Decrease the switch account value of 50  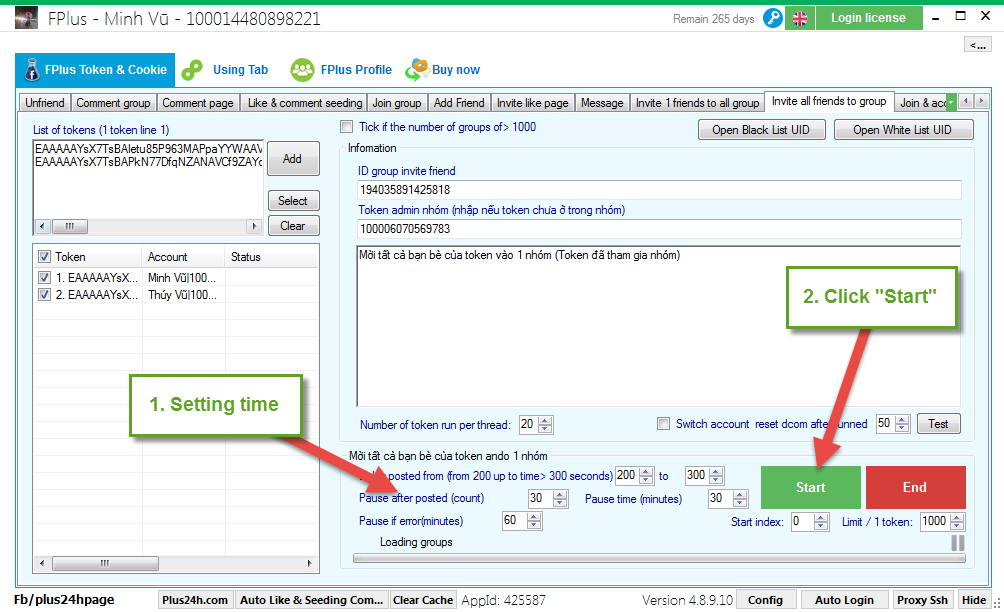point(902,428)
